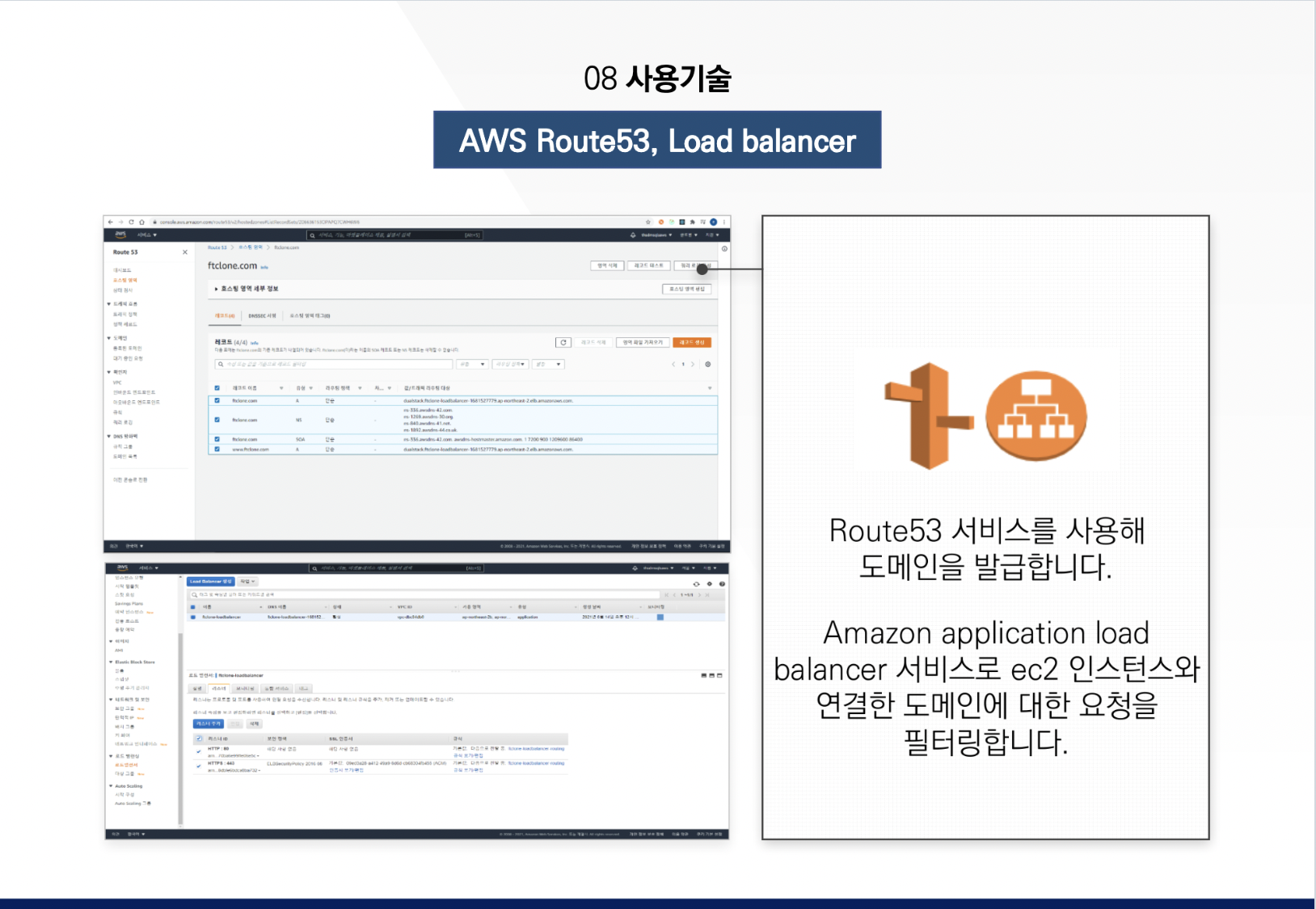Click the AWS logo in the top navigation
This screenshot has height=909, width=1316.
(x=120, y=235)
